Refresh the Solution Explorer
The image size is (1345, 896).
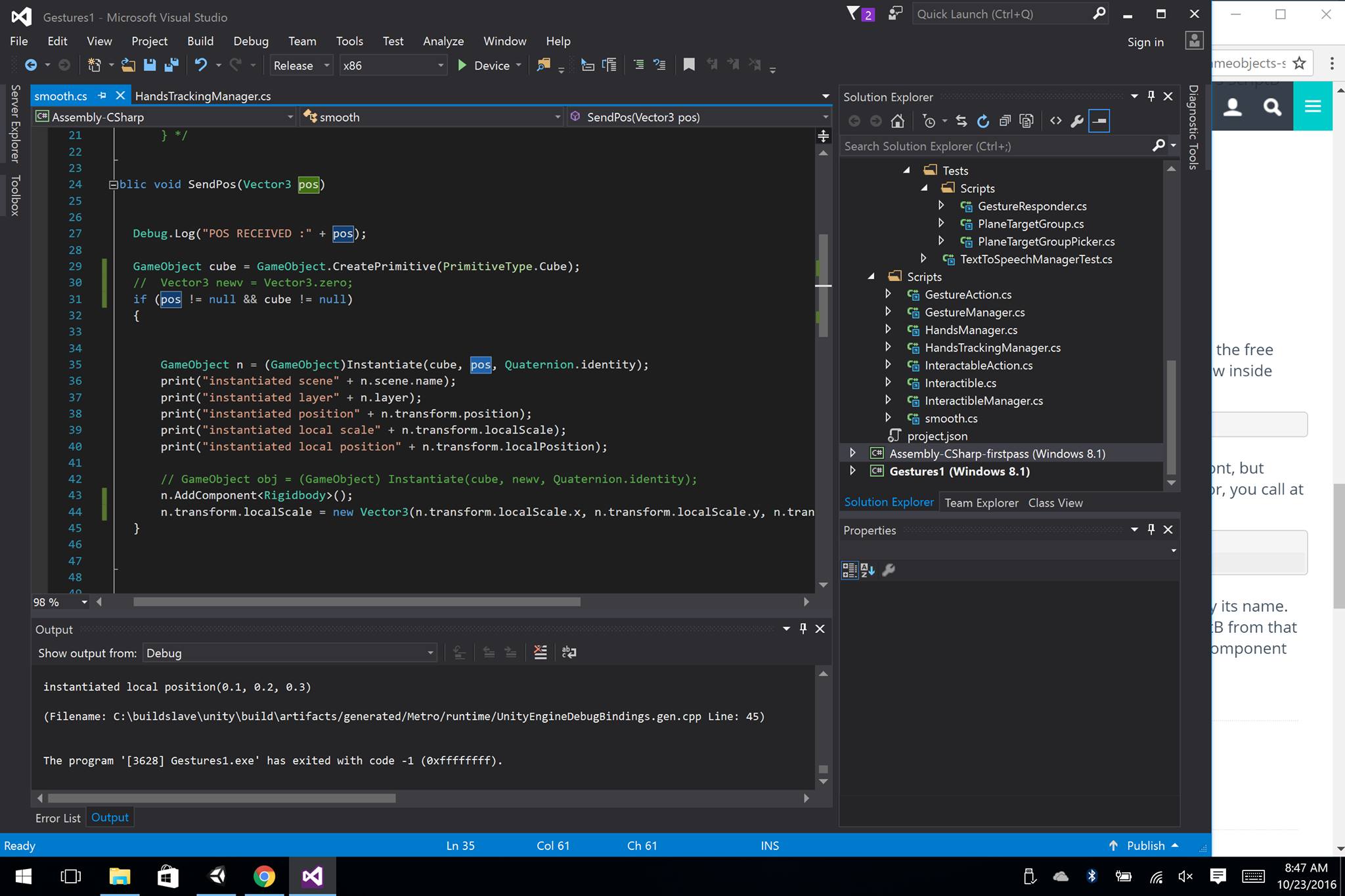983,121
